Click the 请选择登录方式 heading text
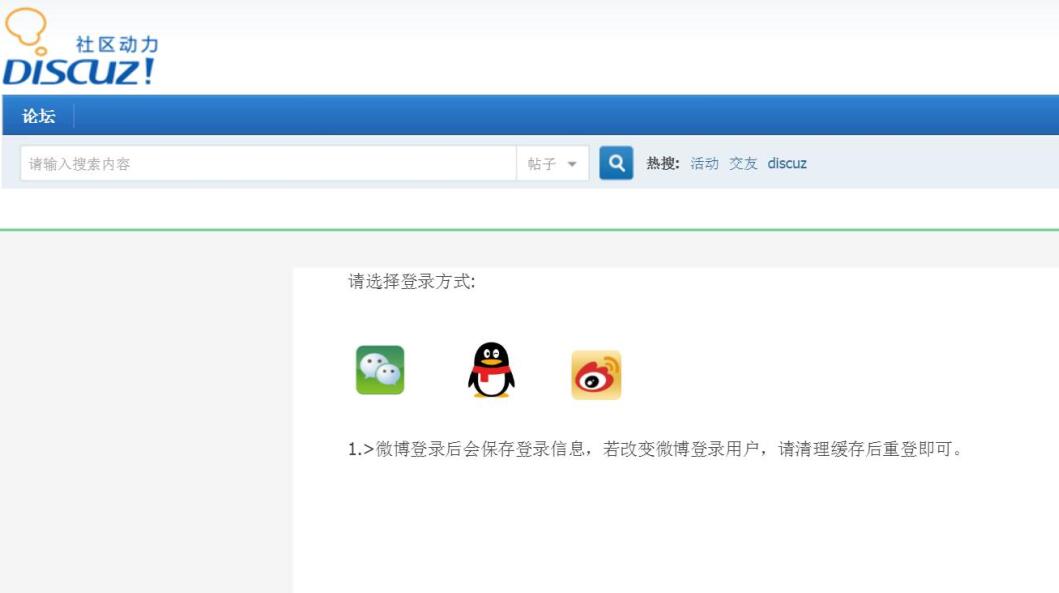 (412, 282)
